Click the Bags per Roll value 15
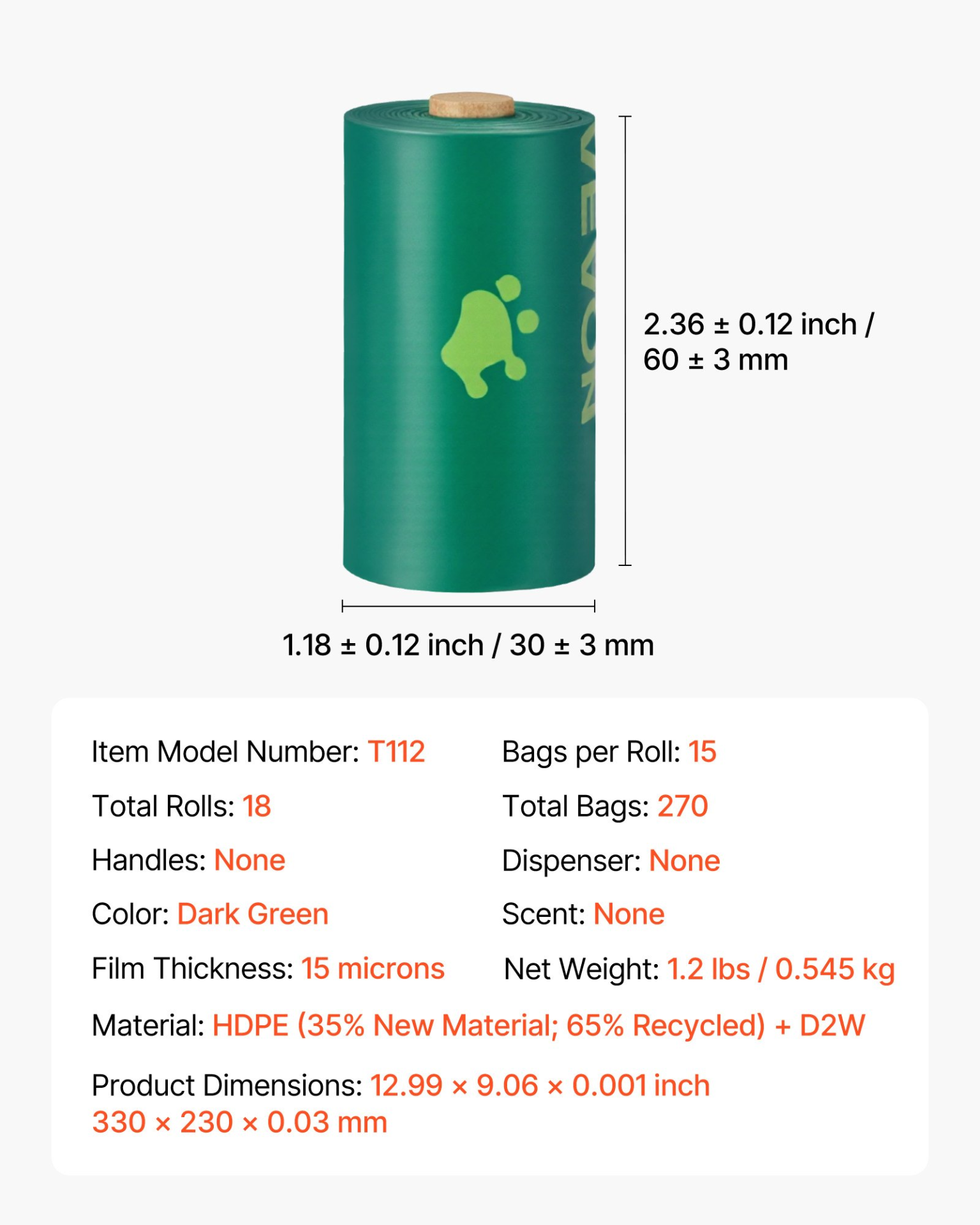 [702, 752]
